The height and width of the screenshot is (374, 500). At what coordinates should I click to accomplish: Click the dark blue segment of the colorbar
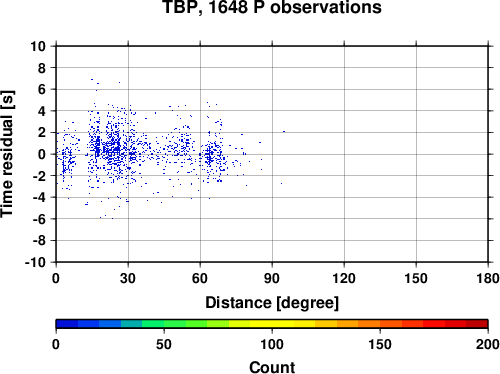click(x=67, y=324)
